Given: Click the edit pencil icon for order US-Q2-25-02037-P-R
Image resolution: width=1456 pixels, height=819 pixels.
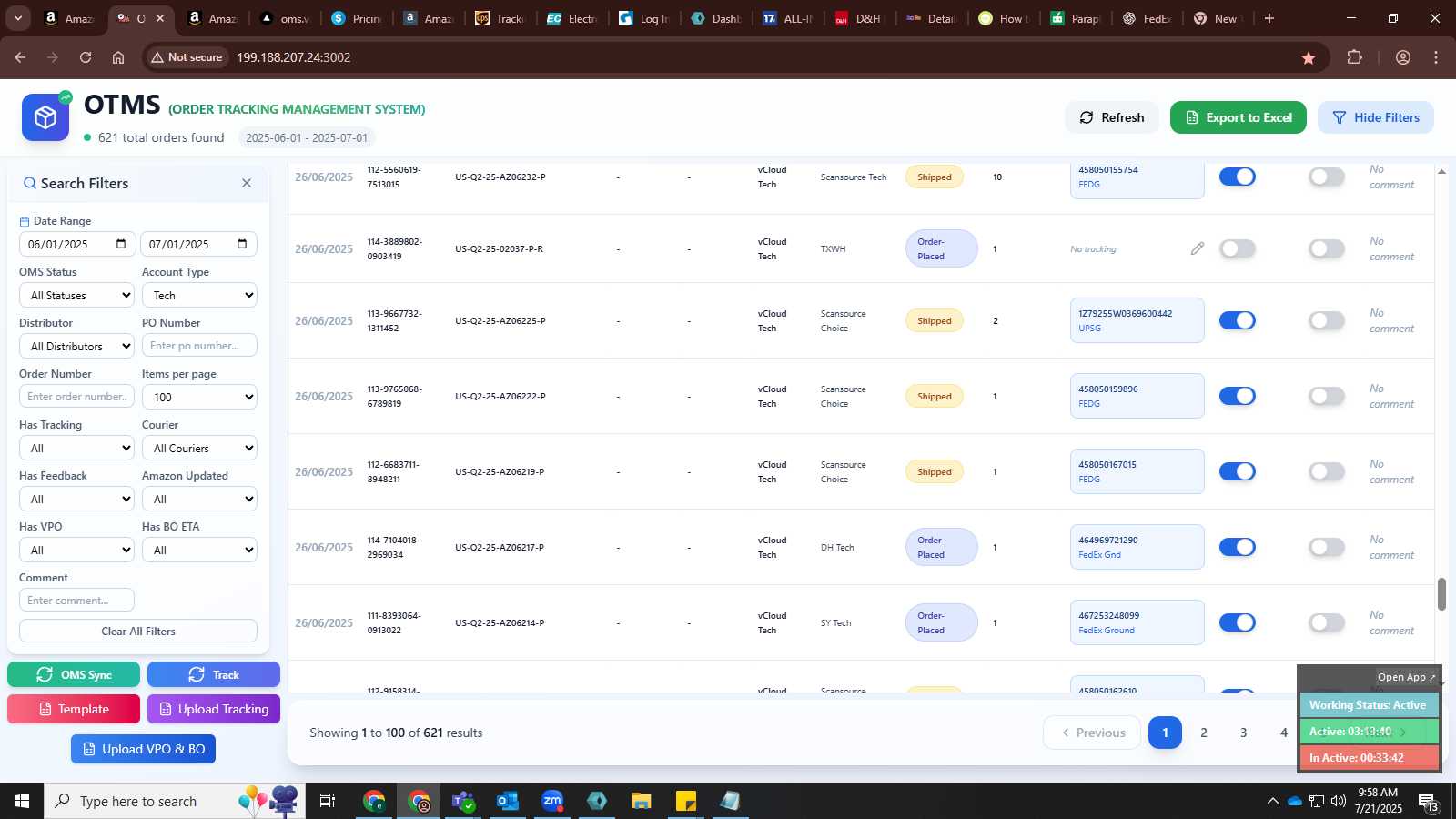Looking at the screenshot, I should click(x=1198, y=248).
